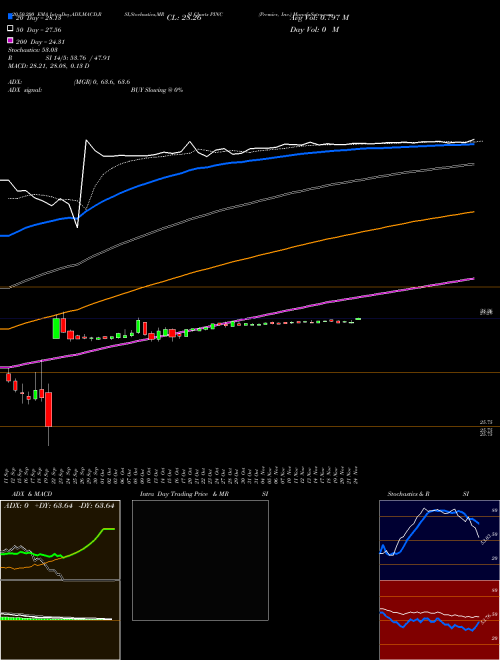Click the last date label on the x-axis

[357, 474]
